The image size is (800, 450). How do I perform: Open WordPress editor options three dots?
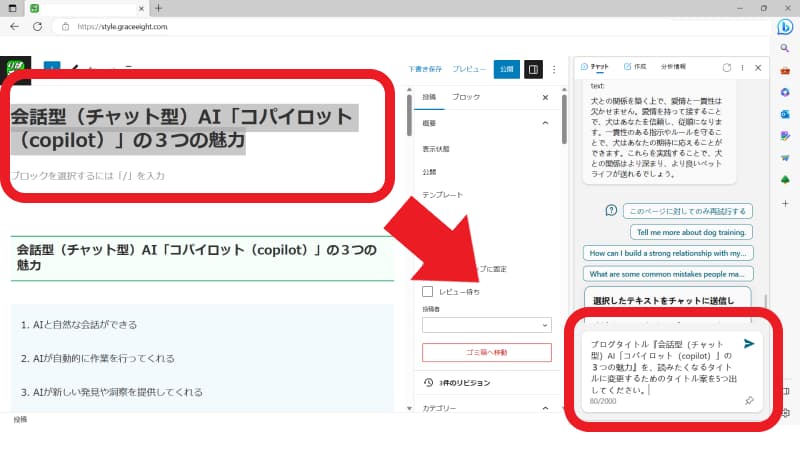[x=554, y=69]
